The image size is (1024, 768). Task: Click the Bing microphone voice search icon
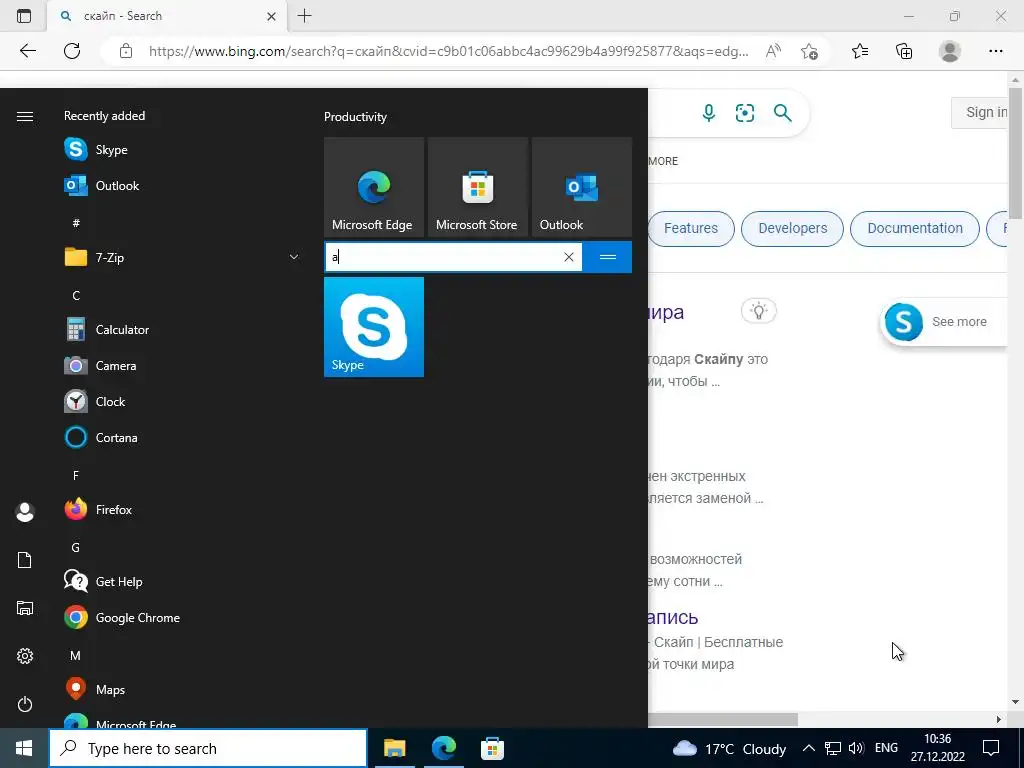pos(709,113)
